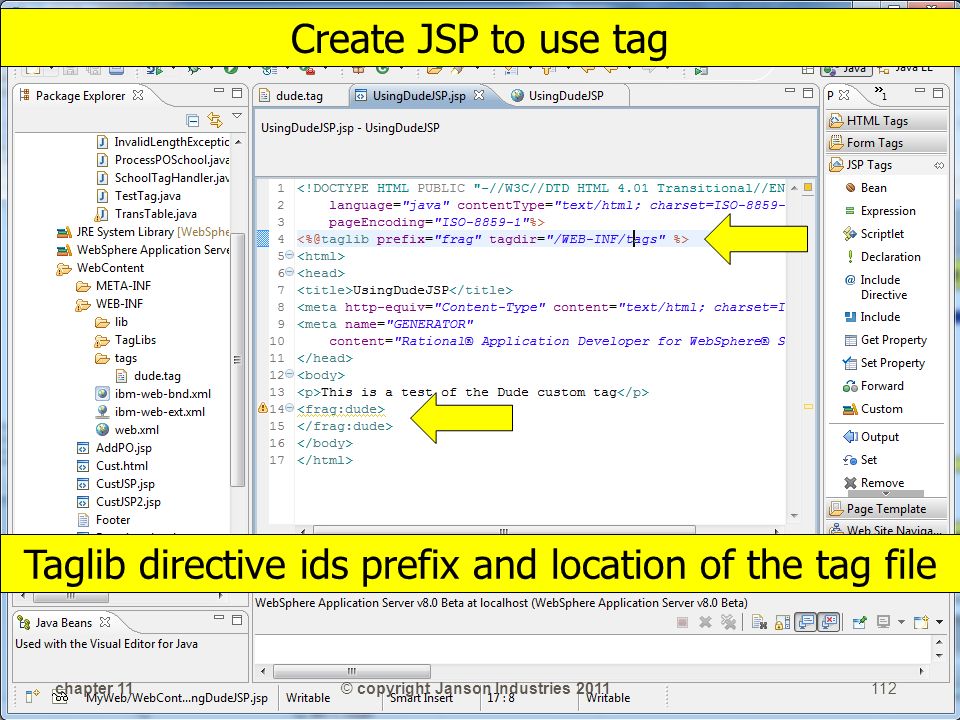The width and height of the screenshot is (960, 720).
Task: Click the editor vertical scrollbar down arrow
Action: click(x=794, y=516)
